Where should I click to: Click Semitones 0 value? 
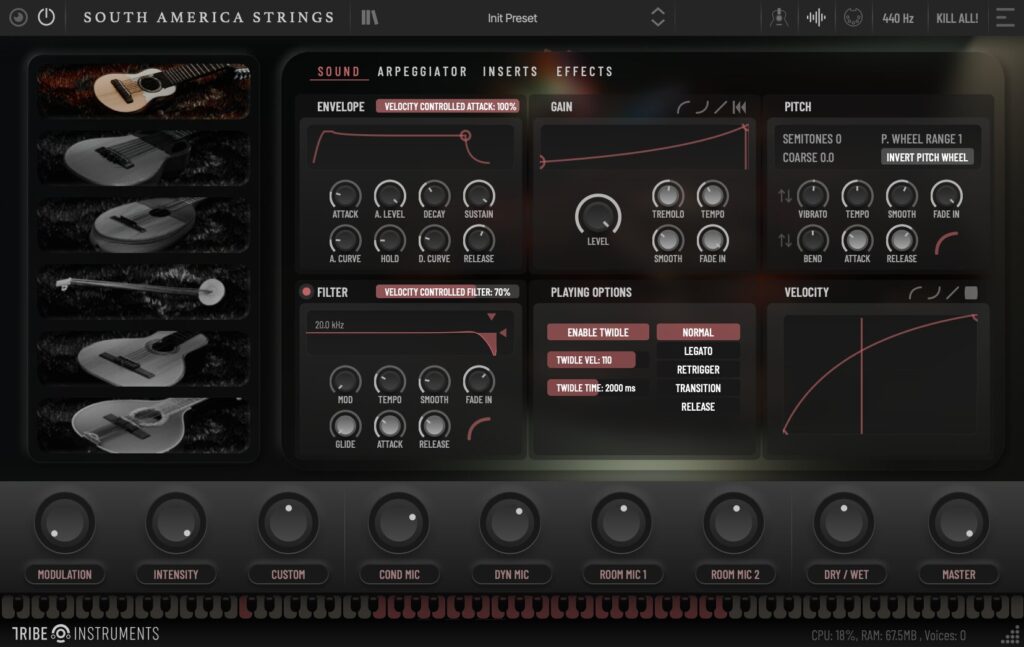pos(812,139)
